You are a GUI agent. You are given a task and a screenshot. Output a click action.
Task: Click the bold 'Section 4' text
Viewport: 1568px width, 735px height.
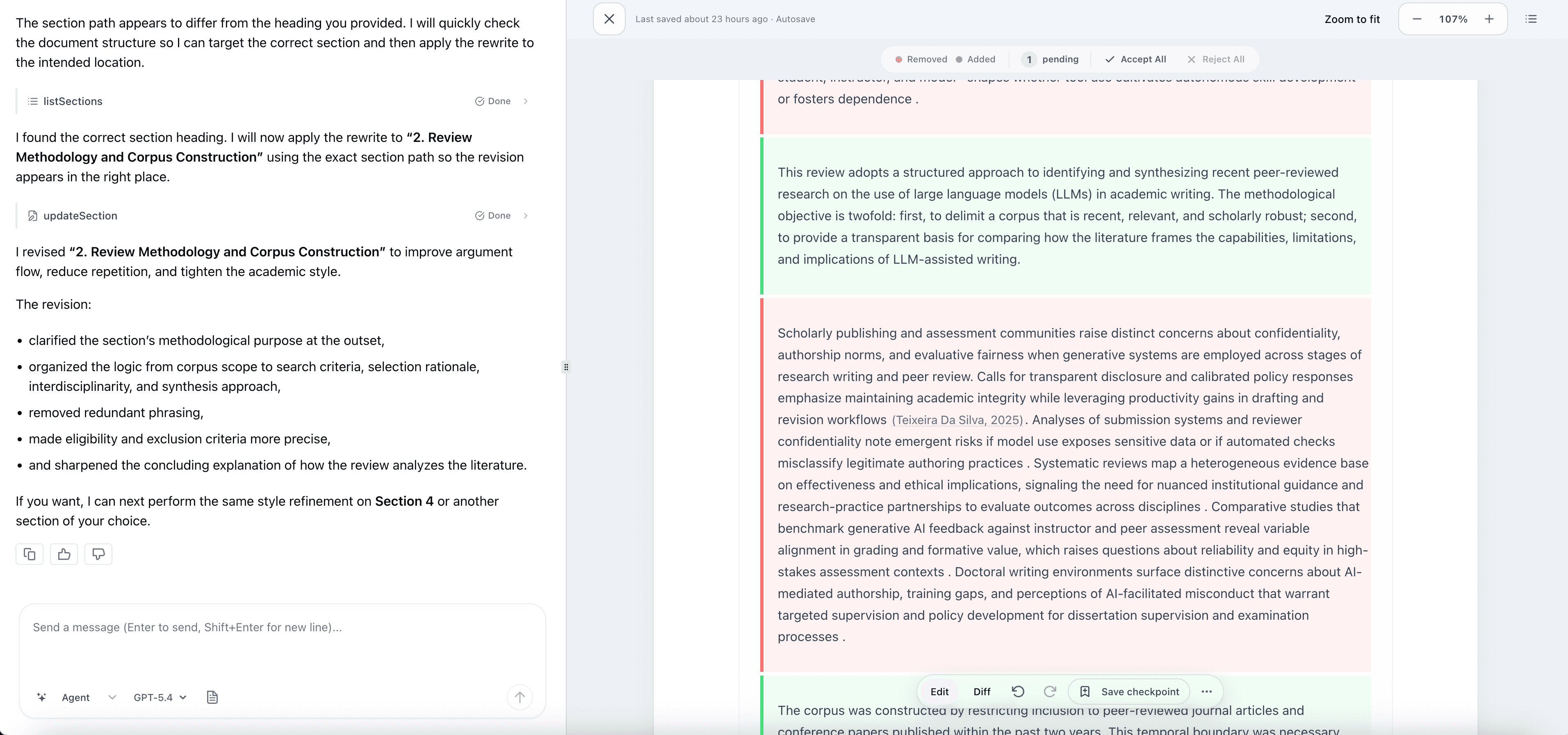click(404, 501)
